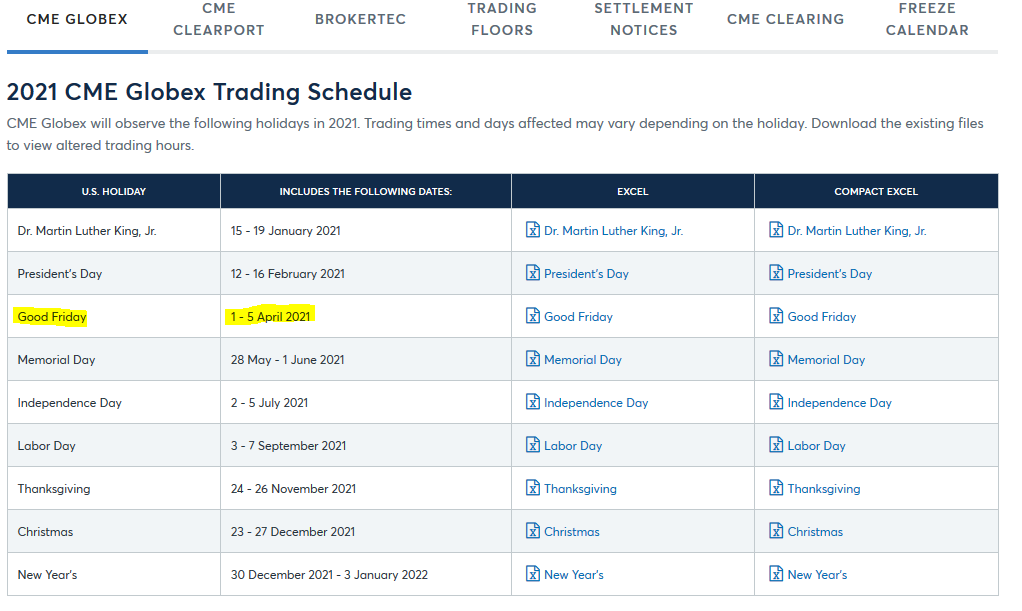Click the Includes The Following Dates header
The height and width of the screenshot is (611, 1022).
(366, 192)
